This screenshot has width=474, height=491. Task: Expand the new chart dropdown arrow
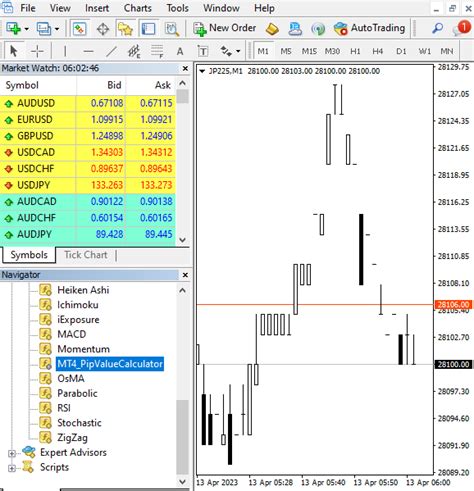coord(26,29)
